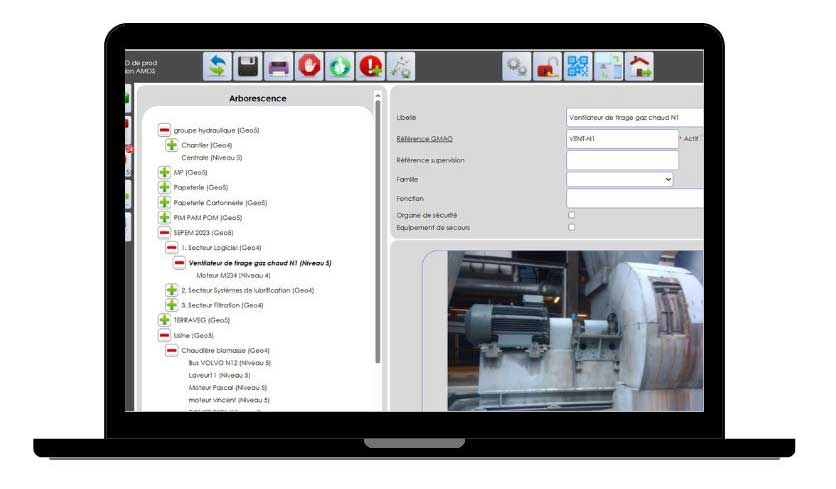
Task: Click the Référence GMAO link label
Action: click(x=425, y=139)
